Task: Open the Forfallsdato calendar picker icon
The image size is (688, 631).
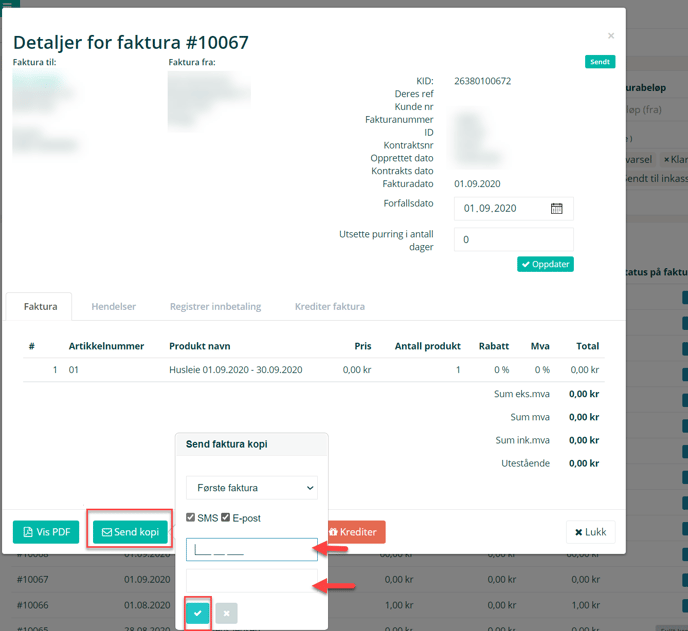Action: pyautogui.click(x=556, y=208)
